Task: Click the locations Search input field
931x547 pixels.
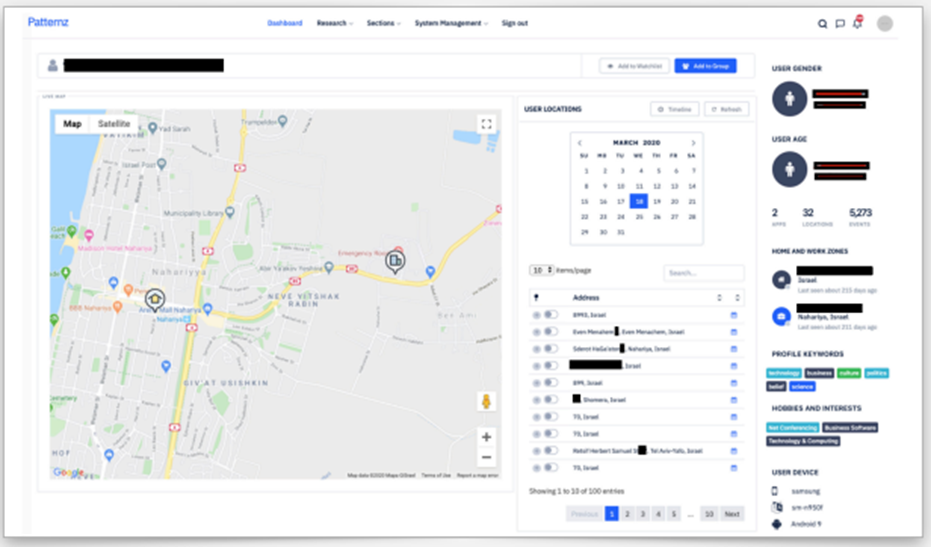Action: 703,273
